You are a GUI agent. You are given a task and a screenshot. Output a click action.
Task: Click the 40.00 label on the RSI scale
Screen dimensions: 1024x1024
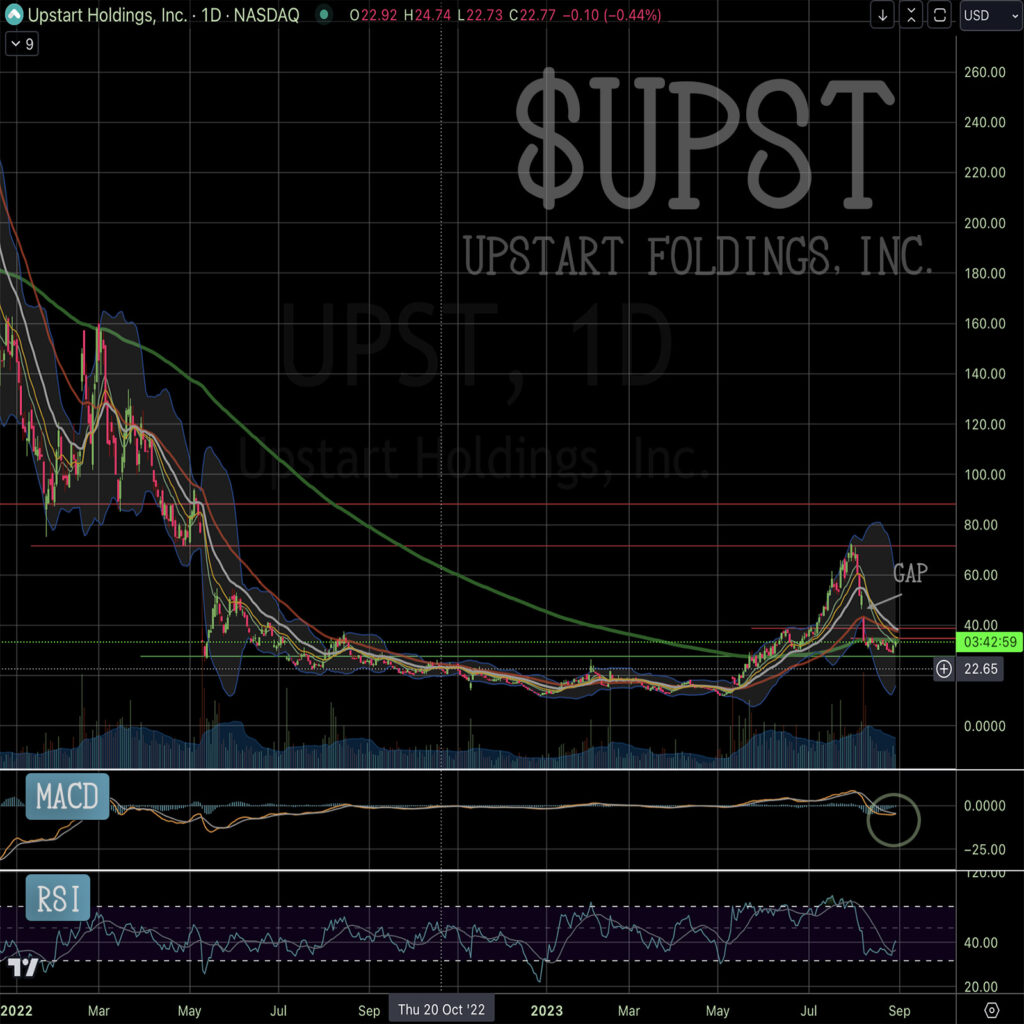pyautogui.click(x=982, y=943)
